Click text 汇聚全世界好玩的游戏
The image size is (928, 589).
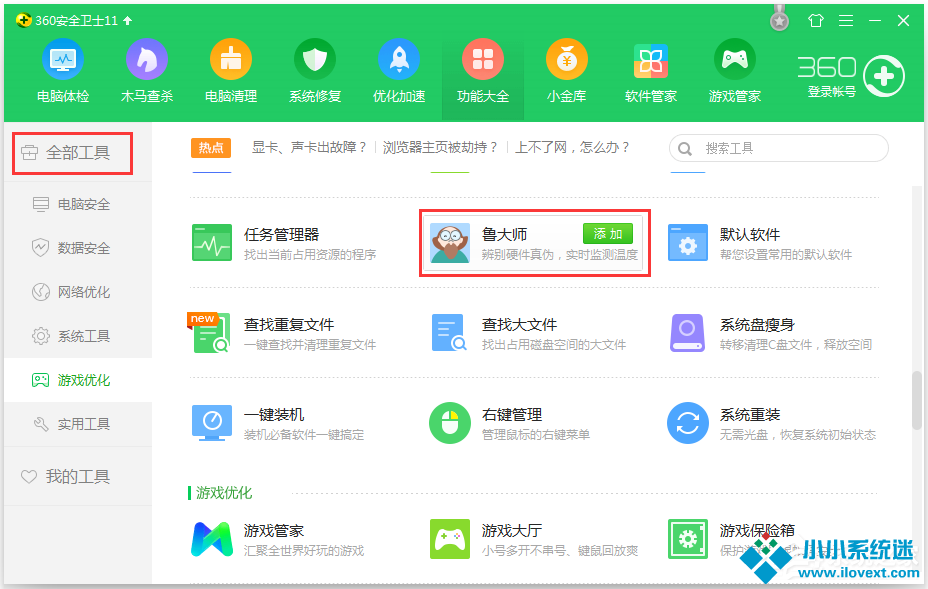pyautogui.click(x=304, y=551)
